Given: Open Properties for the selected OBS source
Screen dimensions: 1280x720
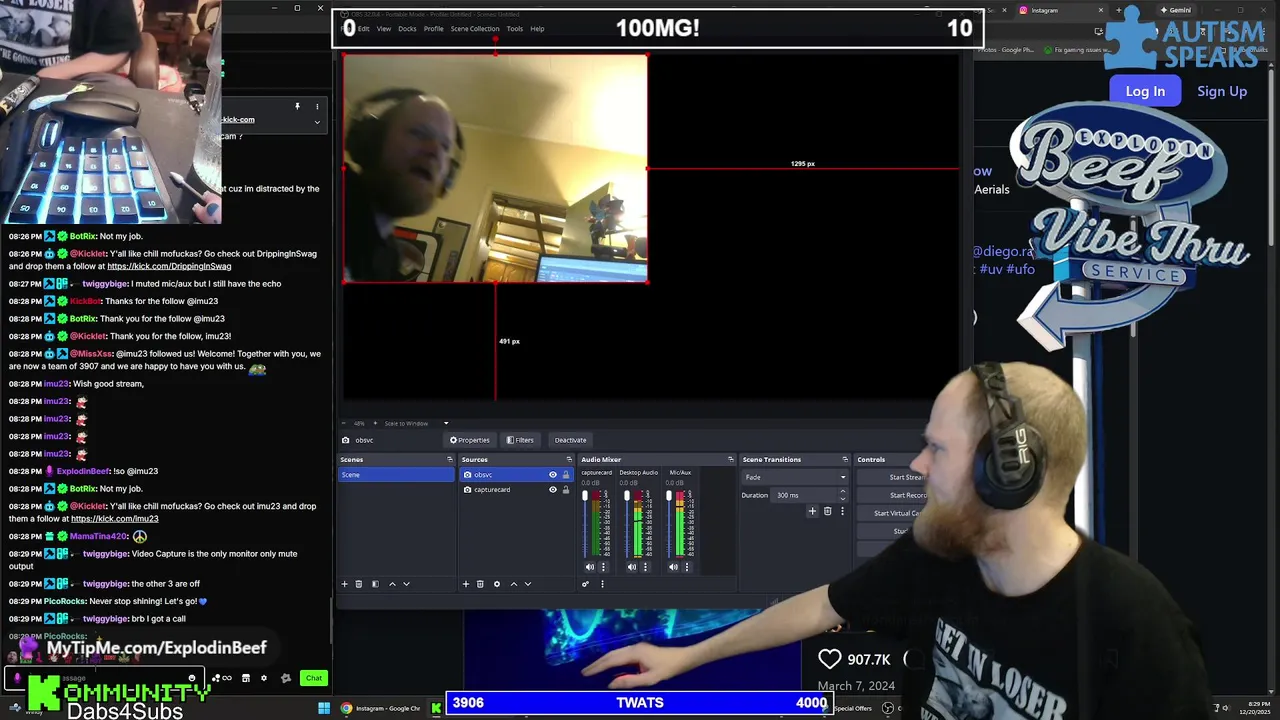Looking at the screenshot, I should [470, 440].
